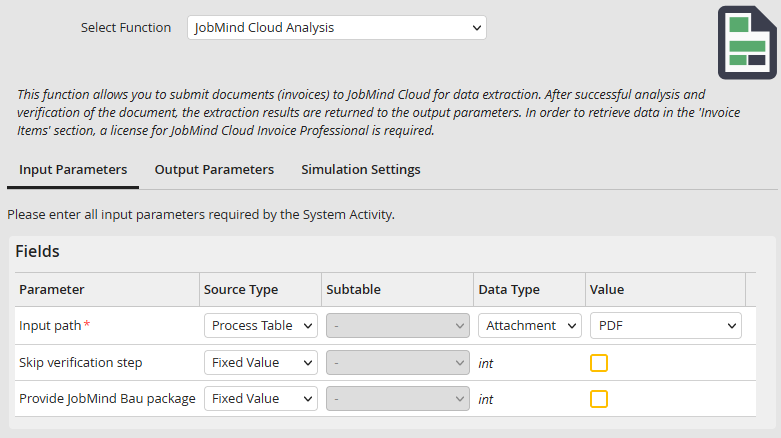
Task: Tick the Skip verification step checkbox
Action: (599, 363)
